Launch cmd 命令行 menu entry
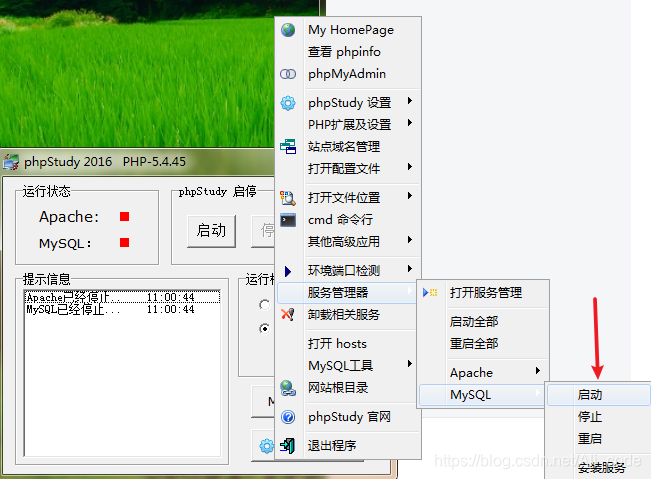 pyautogui.click(x=348, y=220)
